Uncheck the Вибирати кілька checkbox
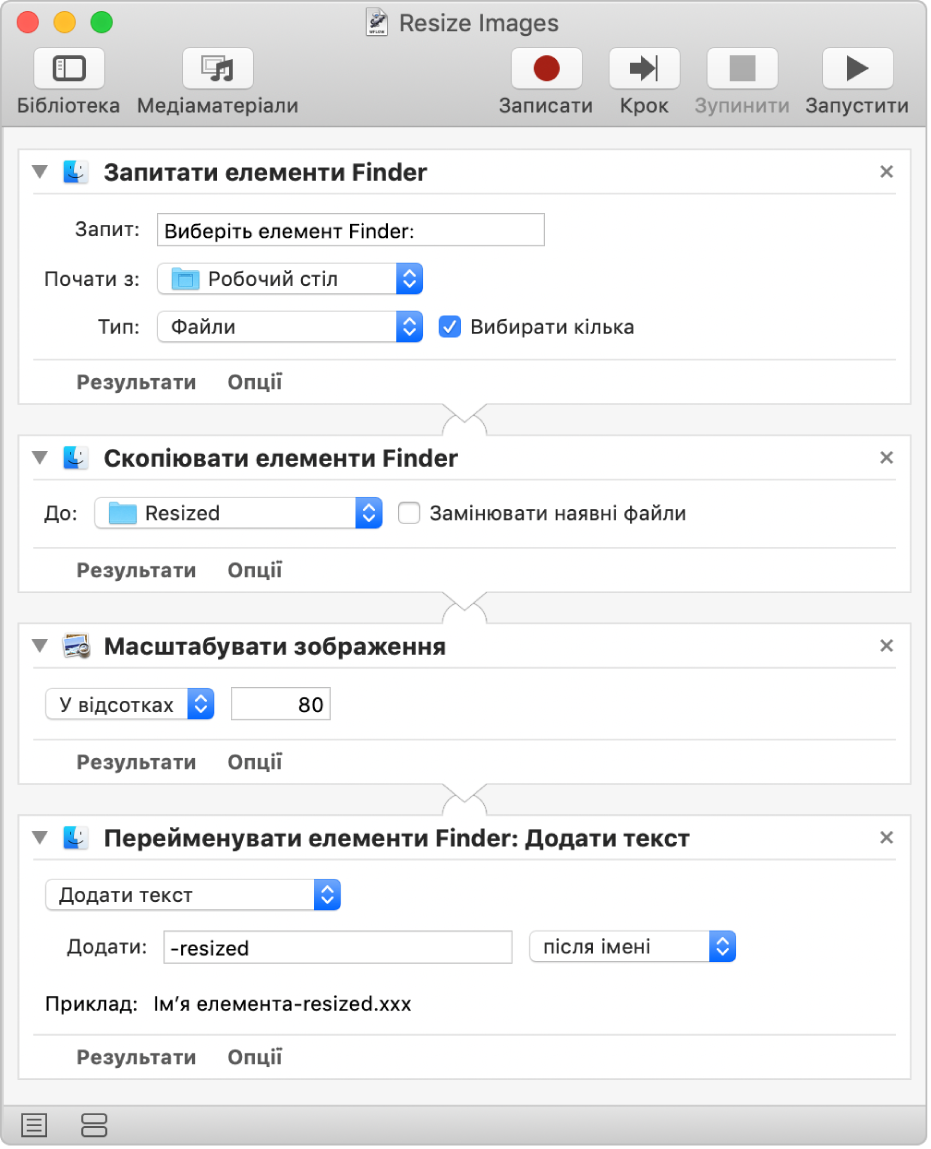This screenshot has height=1149, width=931. coord(450,327)
